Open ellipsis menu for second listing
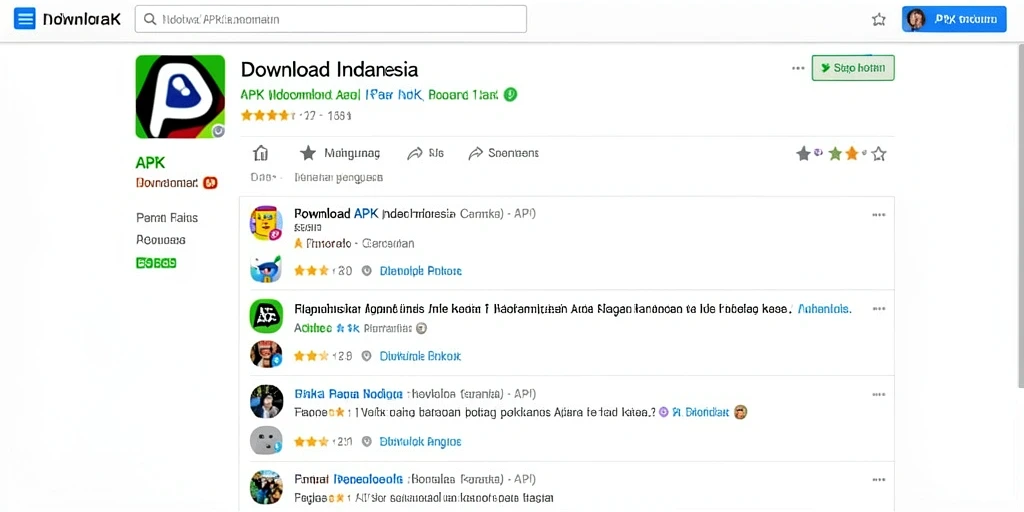Screen dimensions: 1024x512 click(x=879, y=309)
